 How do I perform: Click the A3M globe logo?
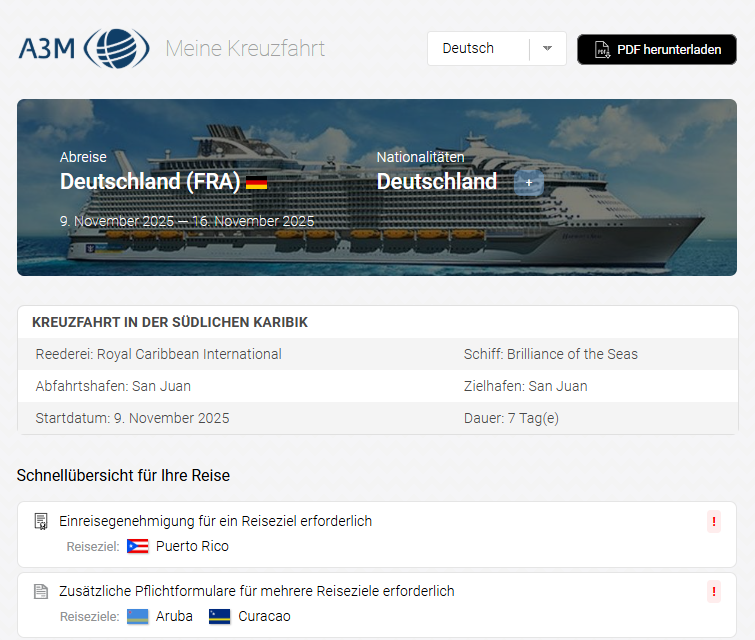84,48
